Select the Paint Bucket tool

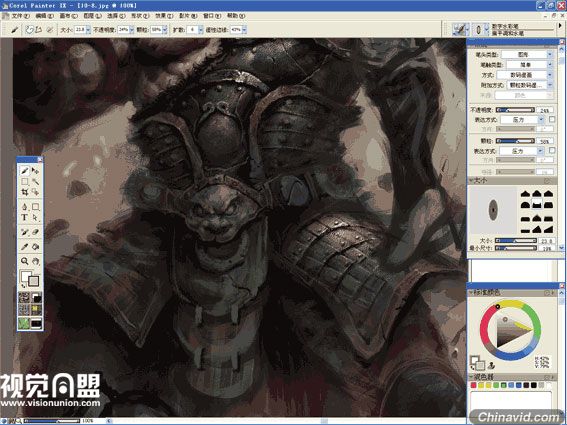(35, 247)
